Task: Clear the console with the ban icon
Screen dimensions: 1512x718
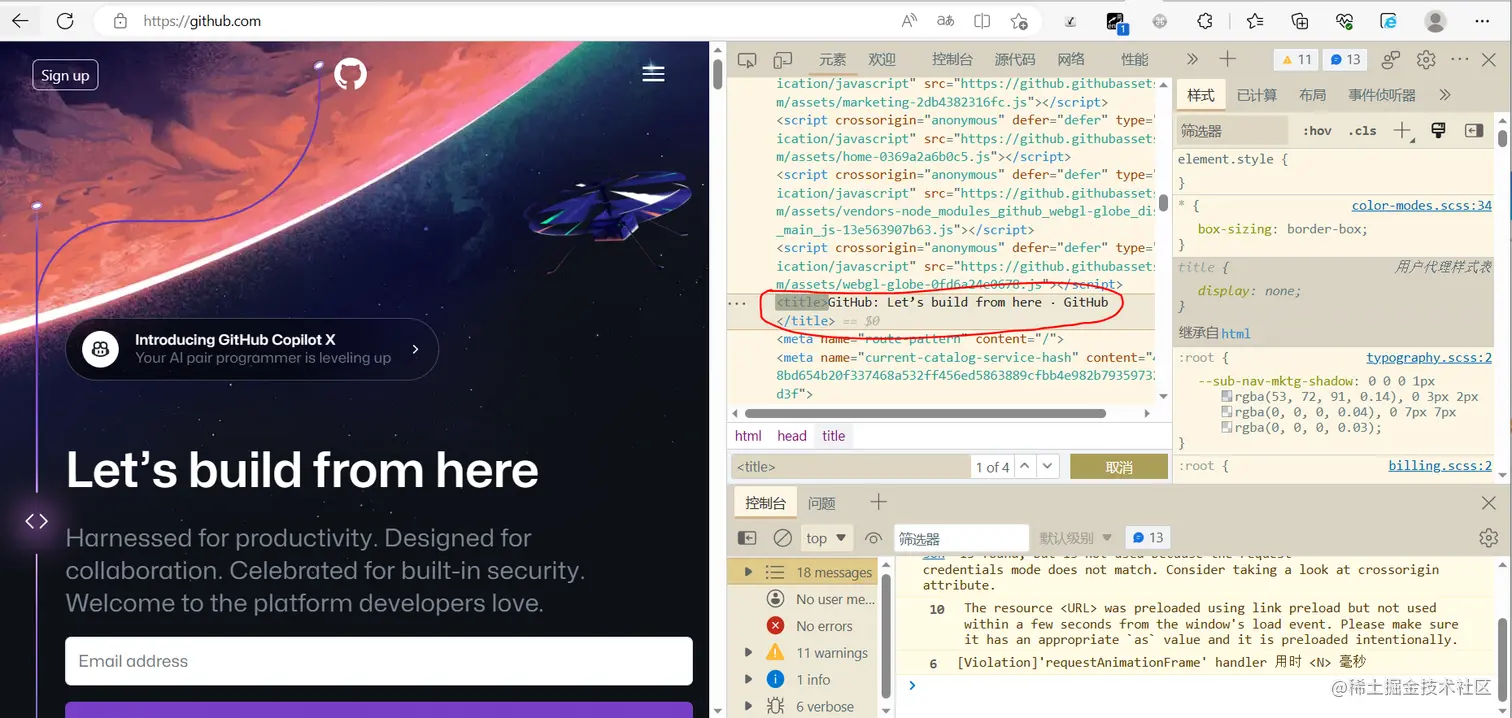Action: coord(783,538)
